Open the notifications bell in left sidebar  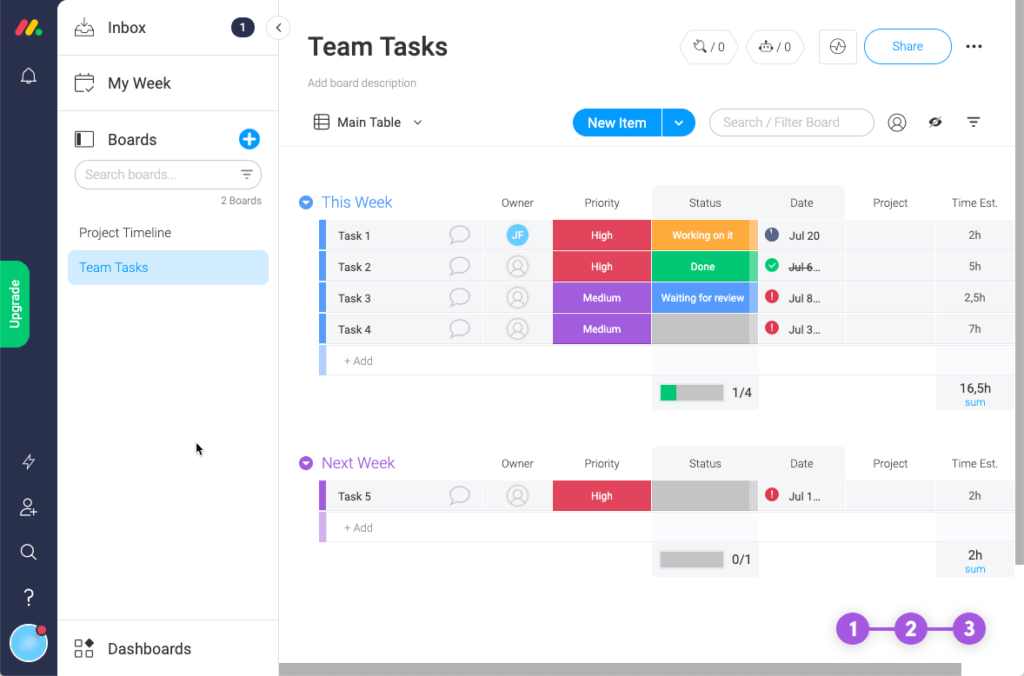[x=28, y=76]
